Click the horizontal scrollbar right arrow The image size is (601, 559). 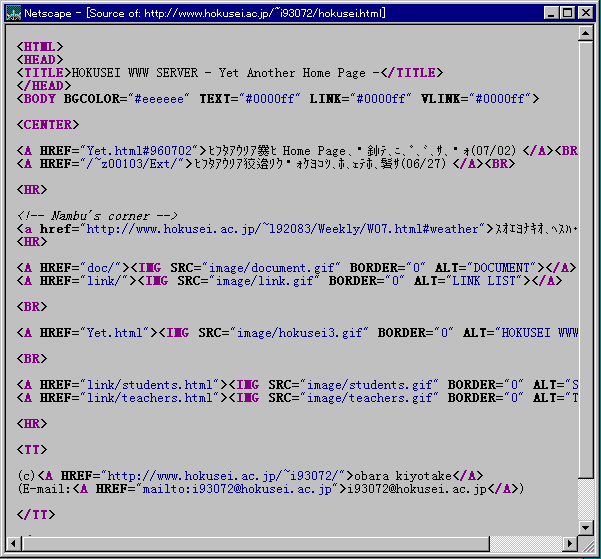[x=570, y=543]
